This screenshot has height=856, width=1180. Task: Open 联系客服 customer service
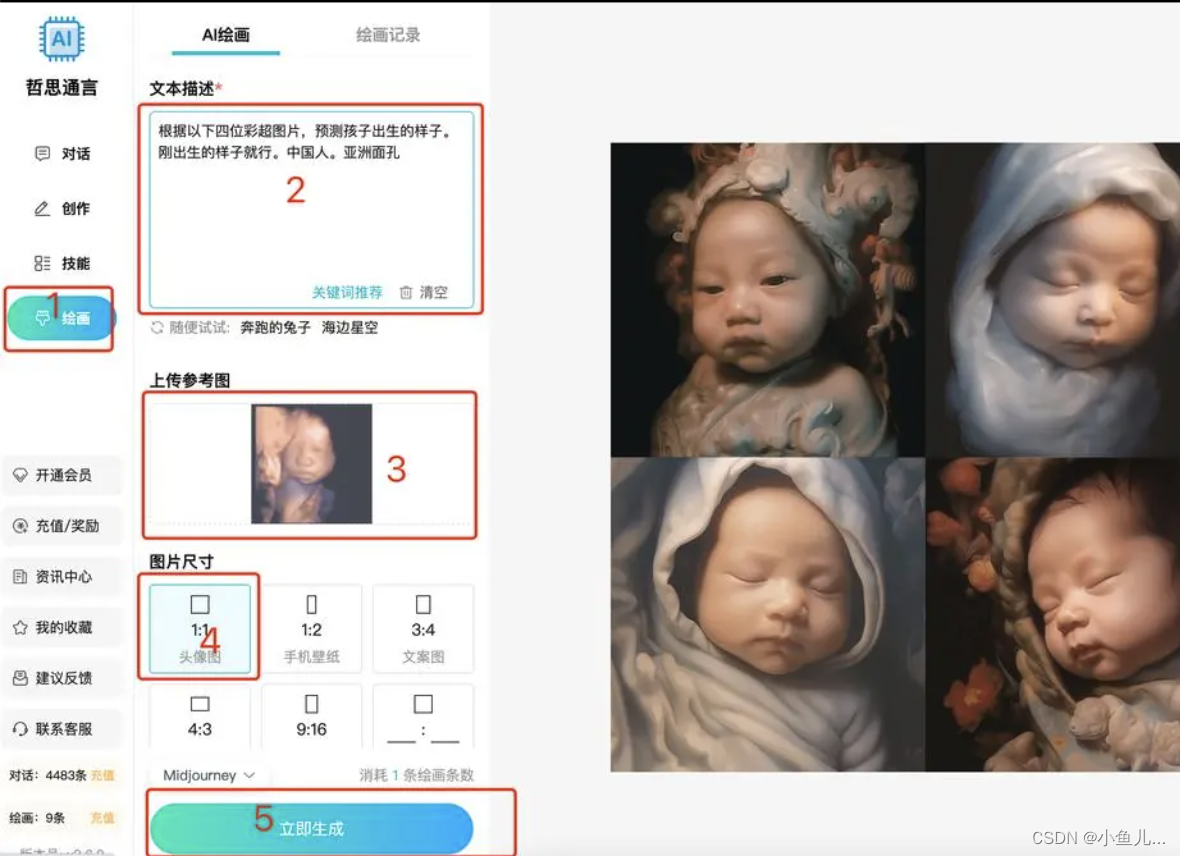(62, 728)
